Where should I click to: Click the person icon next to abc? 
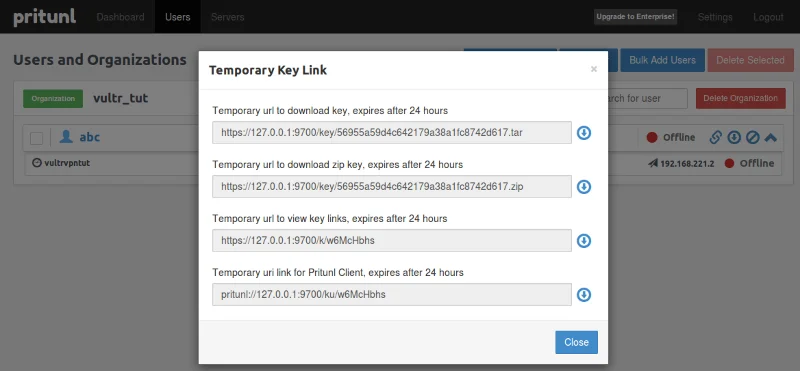click(x=66, y=137)
